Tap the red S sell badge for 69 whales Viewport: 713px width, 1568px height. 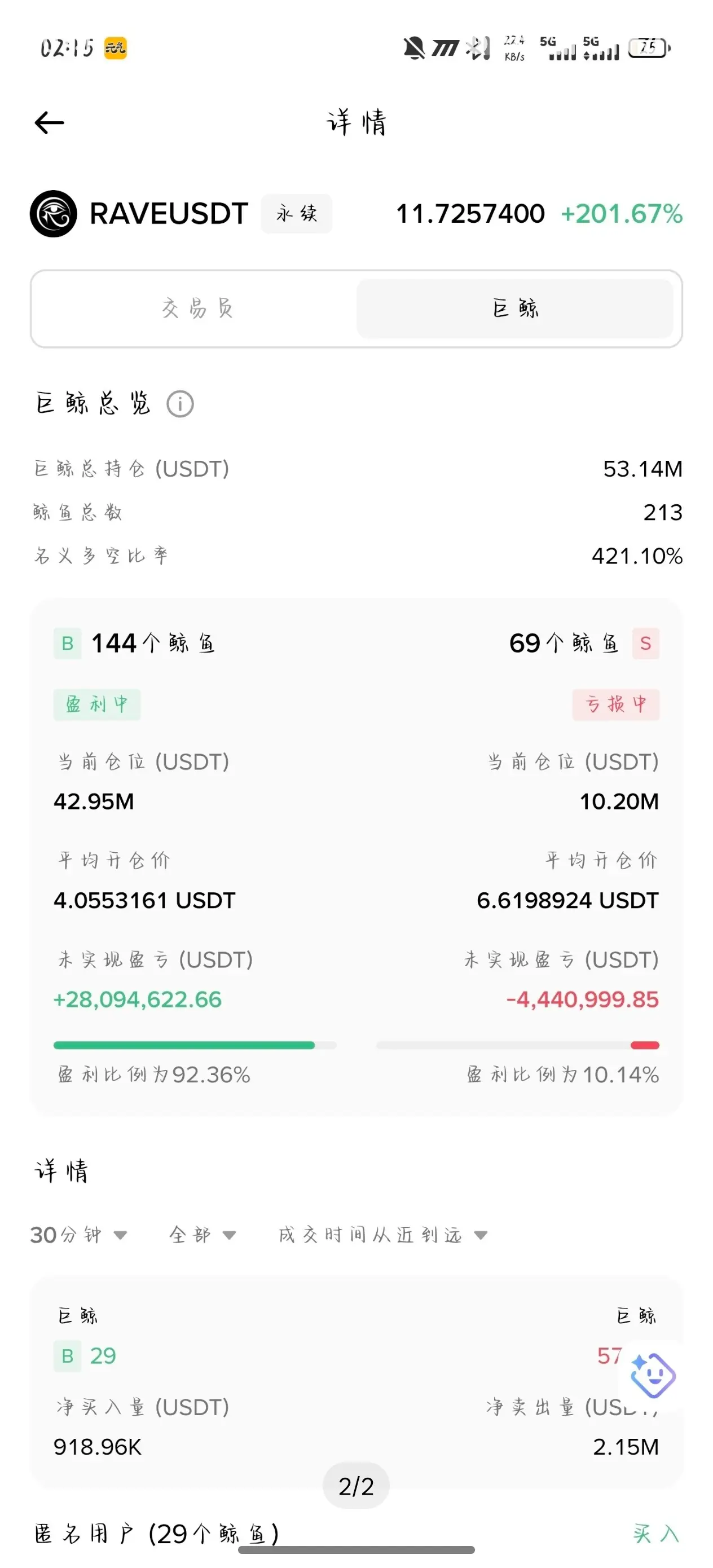pyautogui.click(x=645, y=644)
